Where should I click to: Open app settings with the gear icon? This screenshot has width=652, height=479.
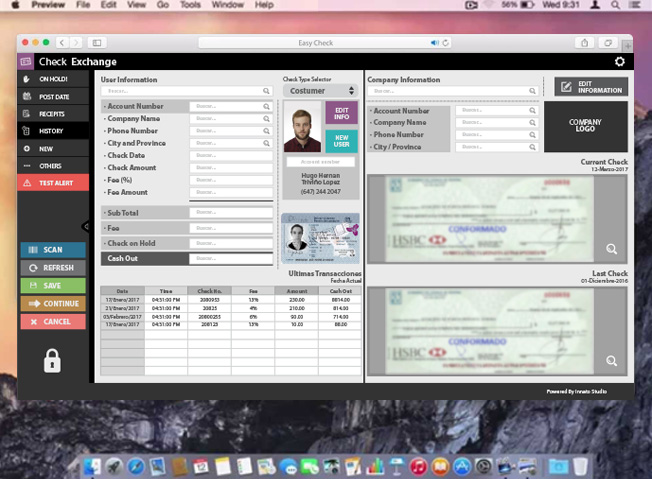[620, 62]
